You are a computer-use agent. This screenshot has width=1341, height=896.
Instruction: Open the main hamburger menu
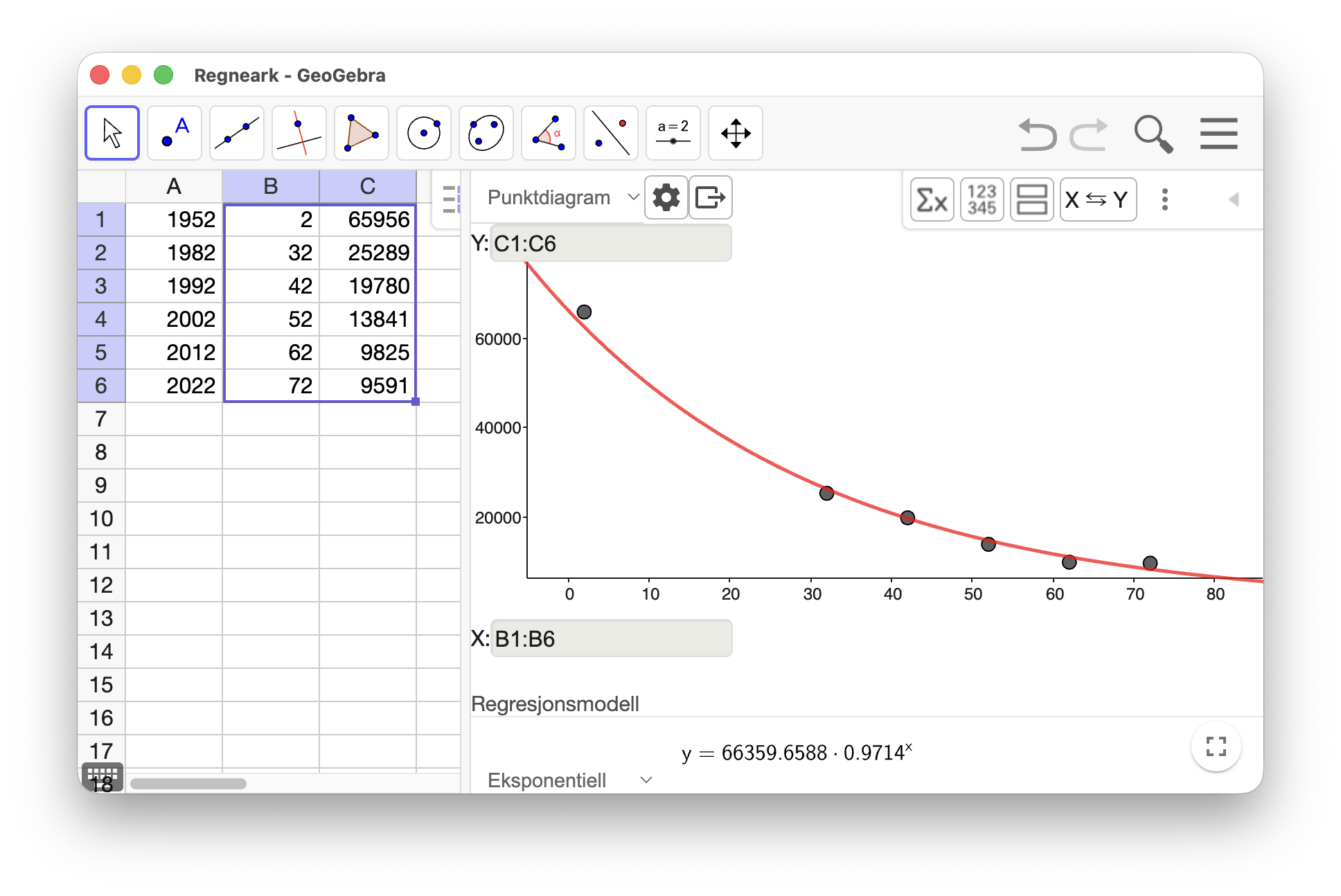[x=1218, y=133]
